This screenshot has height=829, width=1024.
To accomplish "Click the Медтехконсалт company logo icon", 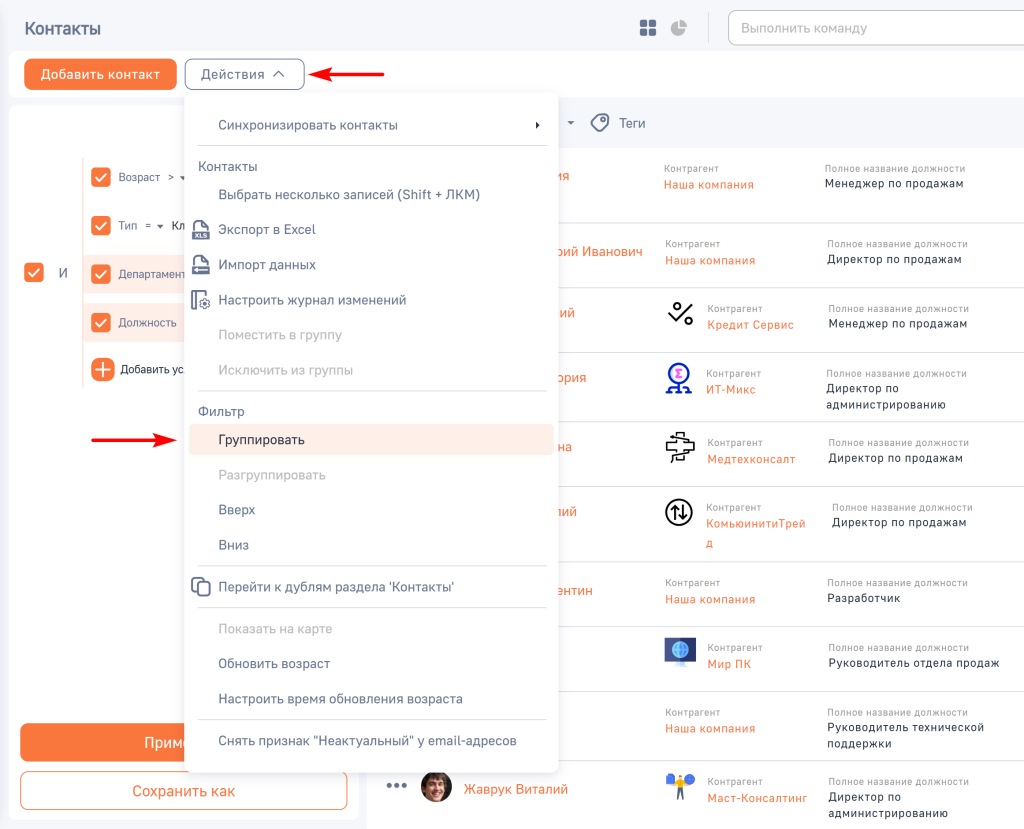I will point(680,448).
